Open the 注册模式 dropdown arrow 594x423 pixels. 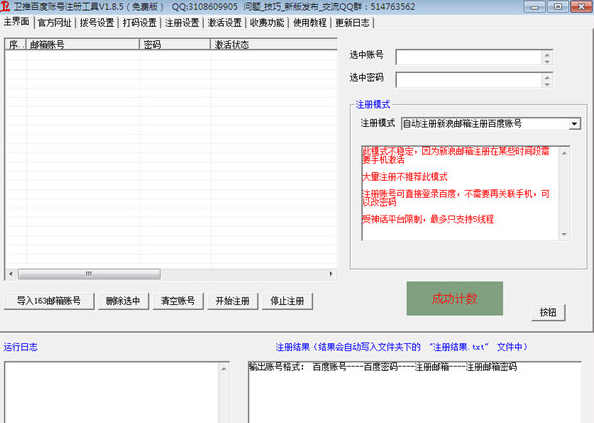point(574,123)
